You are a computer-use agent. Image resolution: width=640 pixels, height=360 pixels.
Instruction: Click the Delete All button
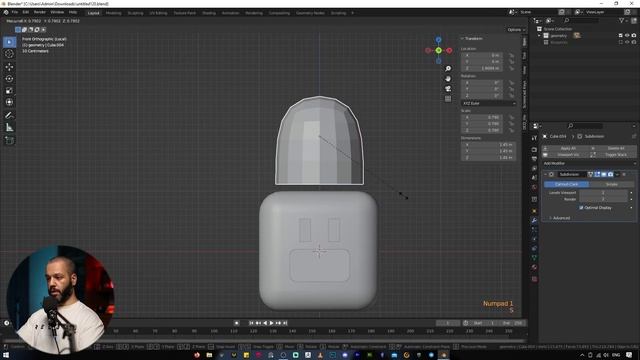[x=613, y=148]
